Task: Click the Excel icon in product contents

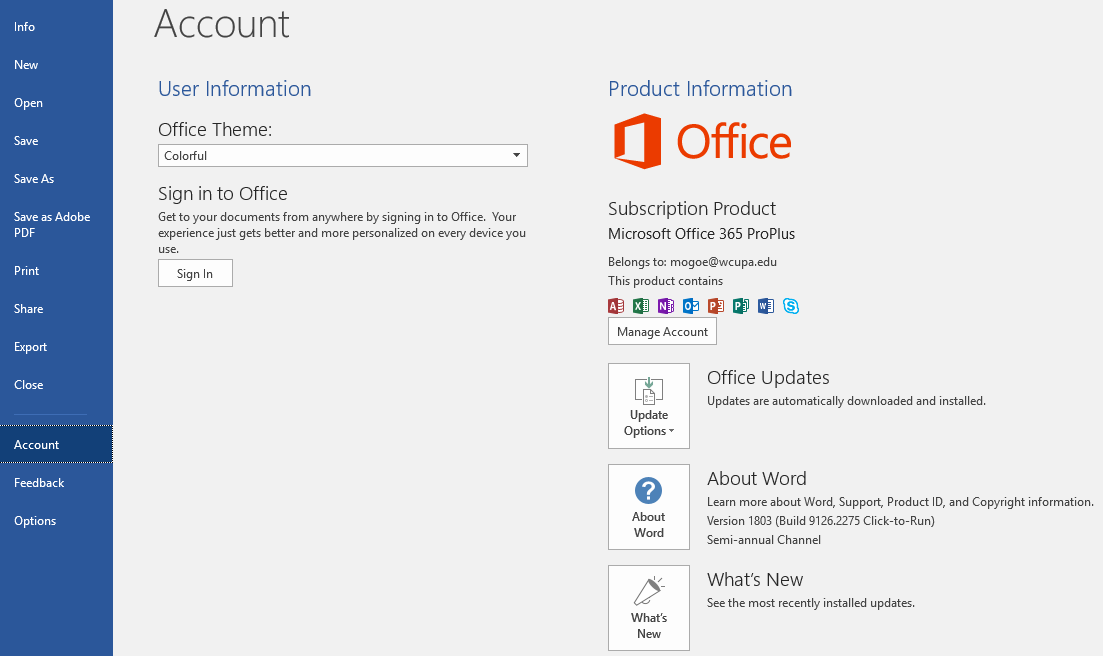Action: click(640, 306)
